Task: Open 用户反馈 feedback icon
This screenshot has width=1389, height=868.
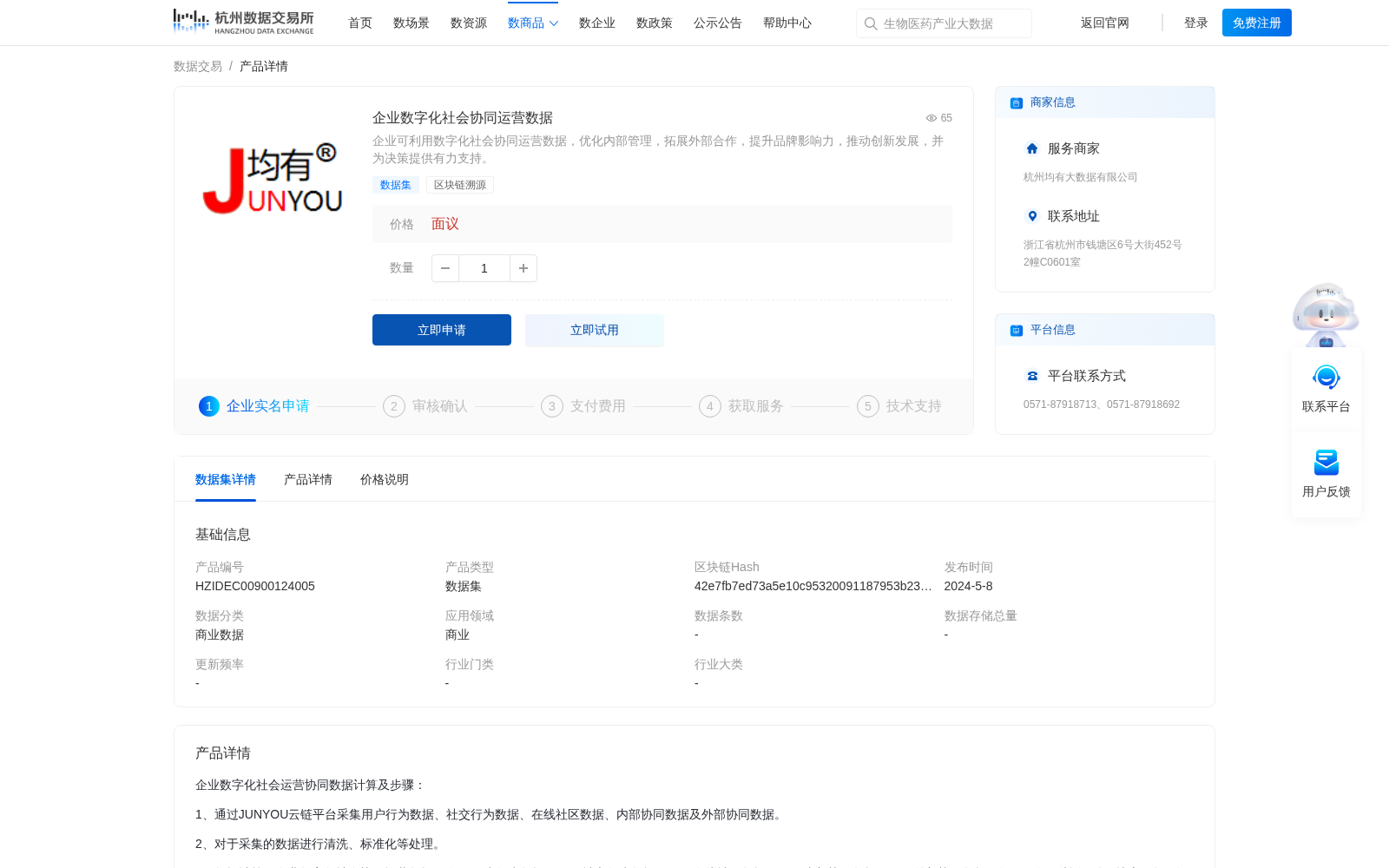Action: click(1326, 462)
